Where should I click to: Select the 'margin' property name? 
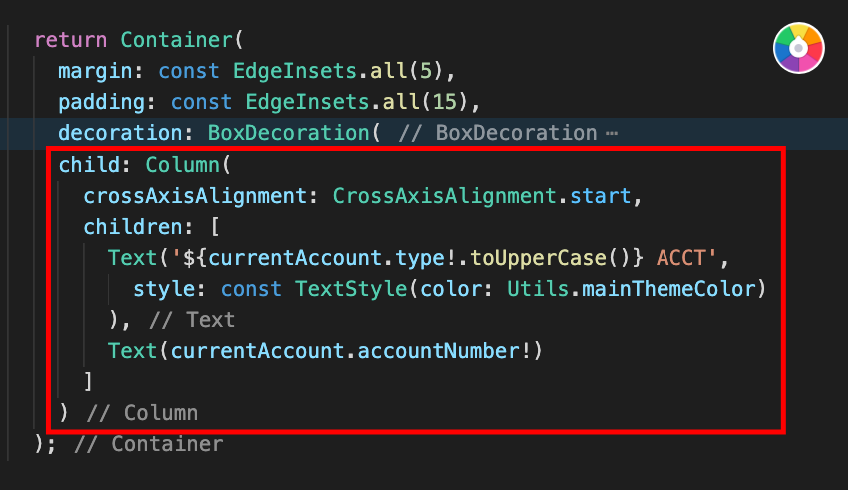(95, 71)
